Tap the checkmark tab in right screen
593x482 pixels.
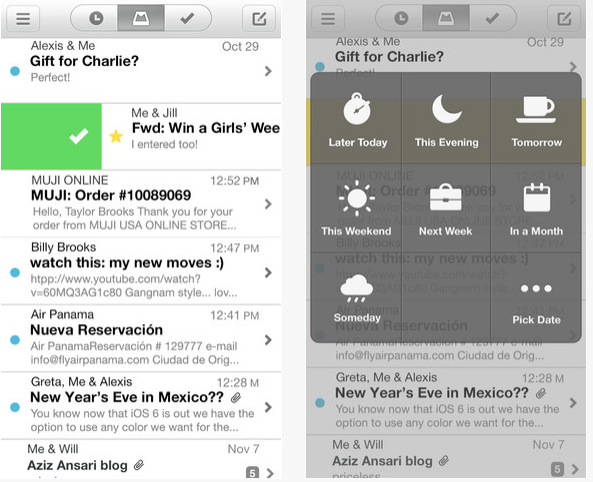[492, 18]
